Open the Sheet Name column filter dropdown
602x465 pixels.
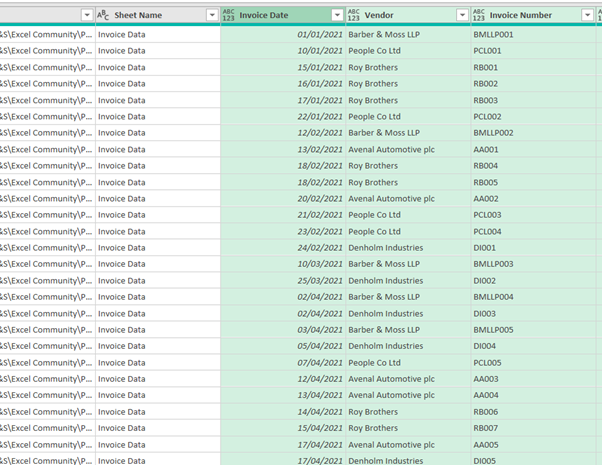212,15
